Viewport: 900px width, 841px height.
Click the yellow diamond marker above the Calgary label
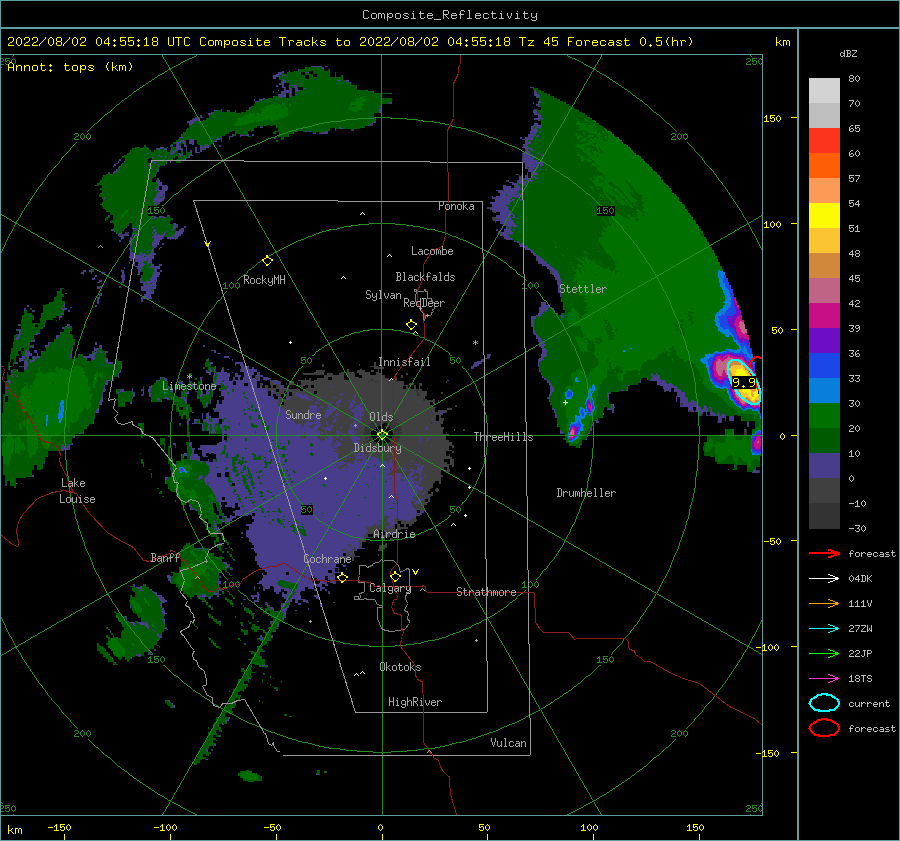pyautogui.click(x=395, y=576)
